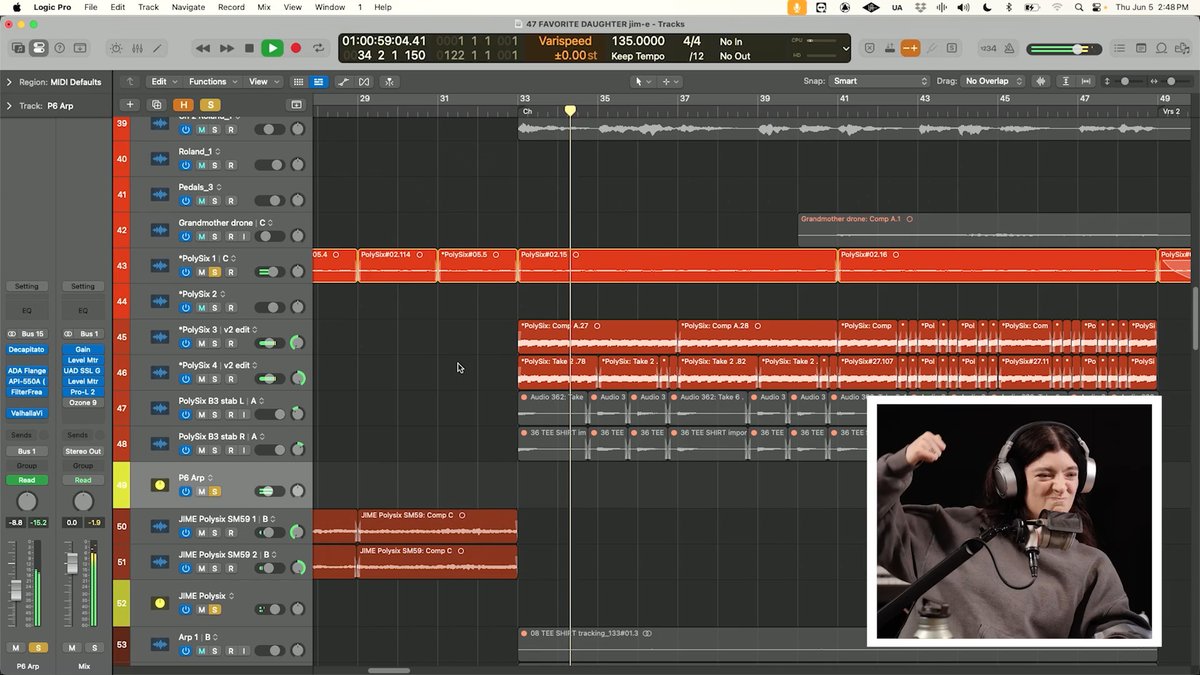Open the Decapitato plug-in slot
Viewport: 1200px width, 675px height.
click(x=27, y=350)
